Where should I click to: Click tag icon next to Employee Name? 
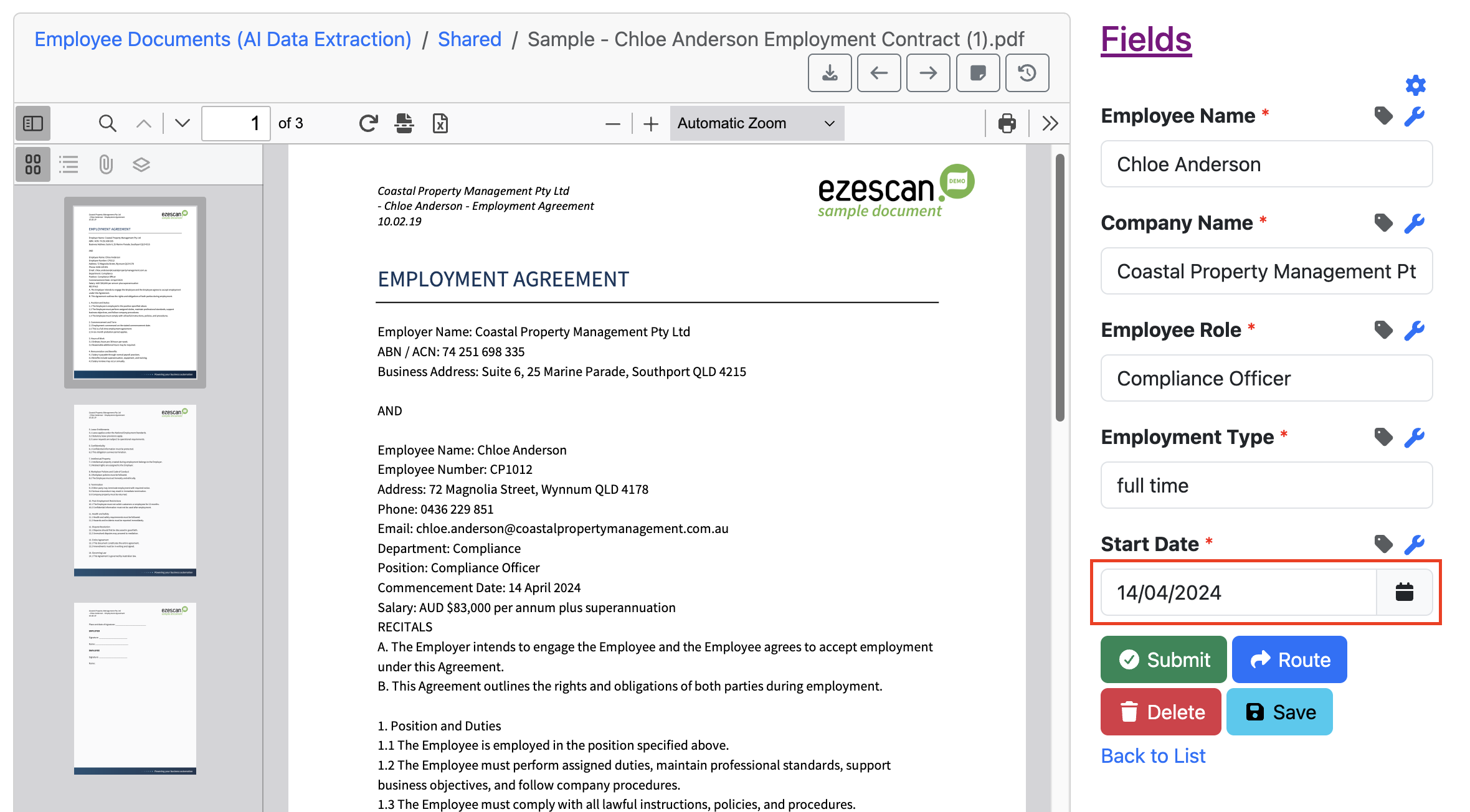1383,116
